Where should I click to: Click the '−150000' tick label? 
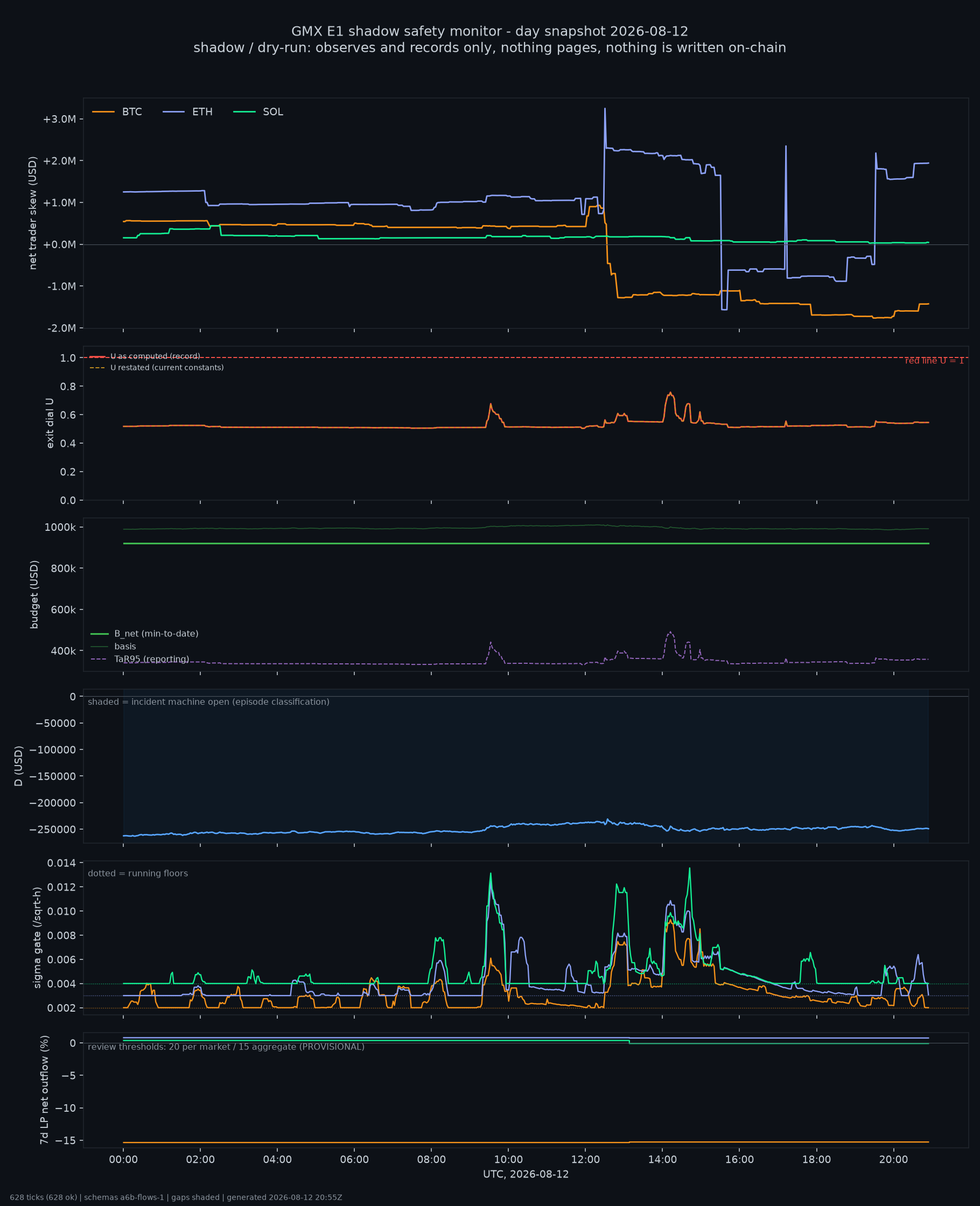[53, 776]
